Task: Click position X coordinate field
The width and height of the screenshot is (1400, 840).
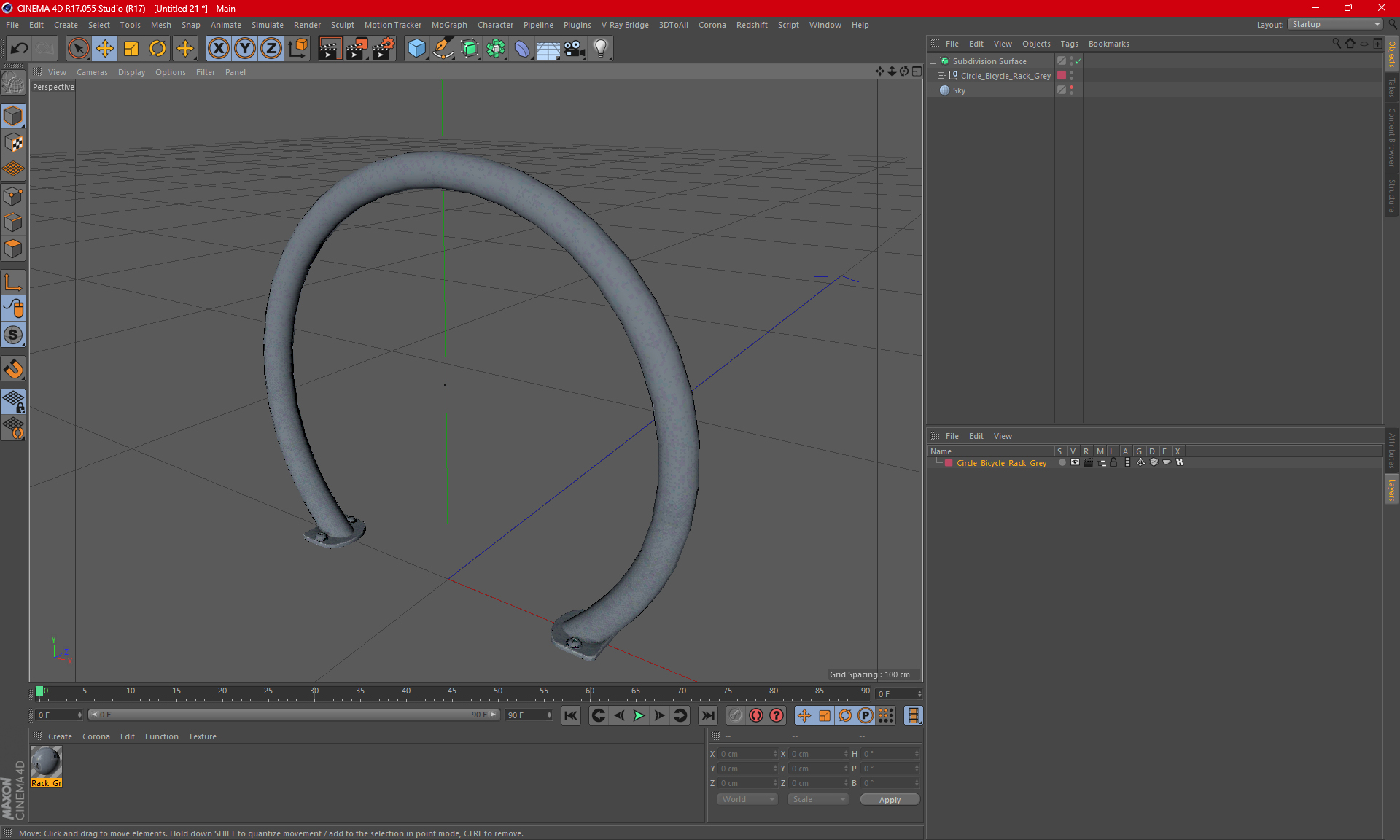Action: tap(749, 754)
